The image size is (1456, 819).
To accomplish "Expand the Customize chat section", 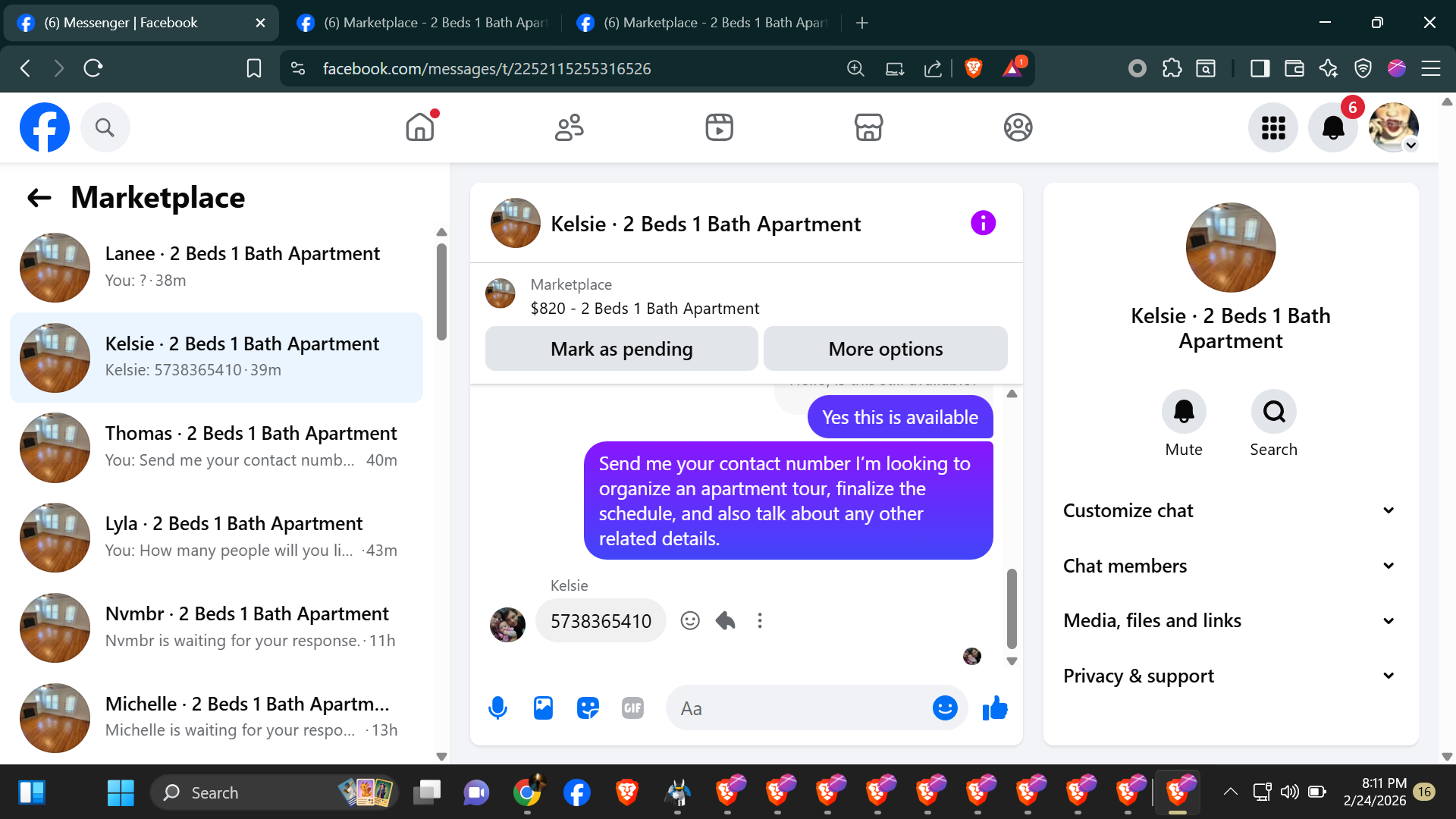I will tap(1230, 510).
